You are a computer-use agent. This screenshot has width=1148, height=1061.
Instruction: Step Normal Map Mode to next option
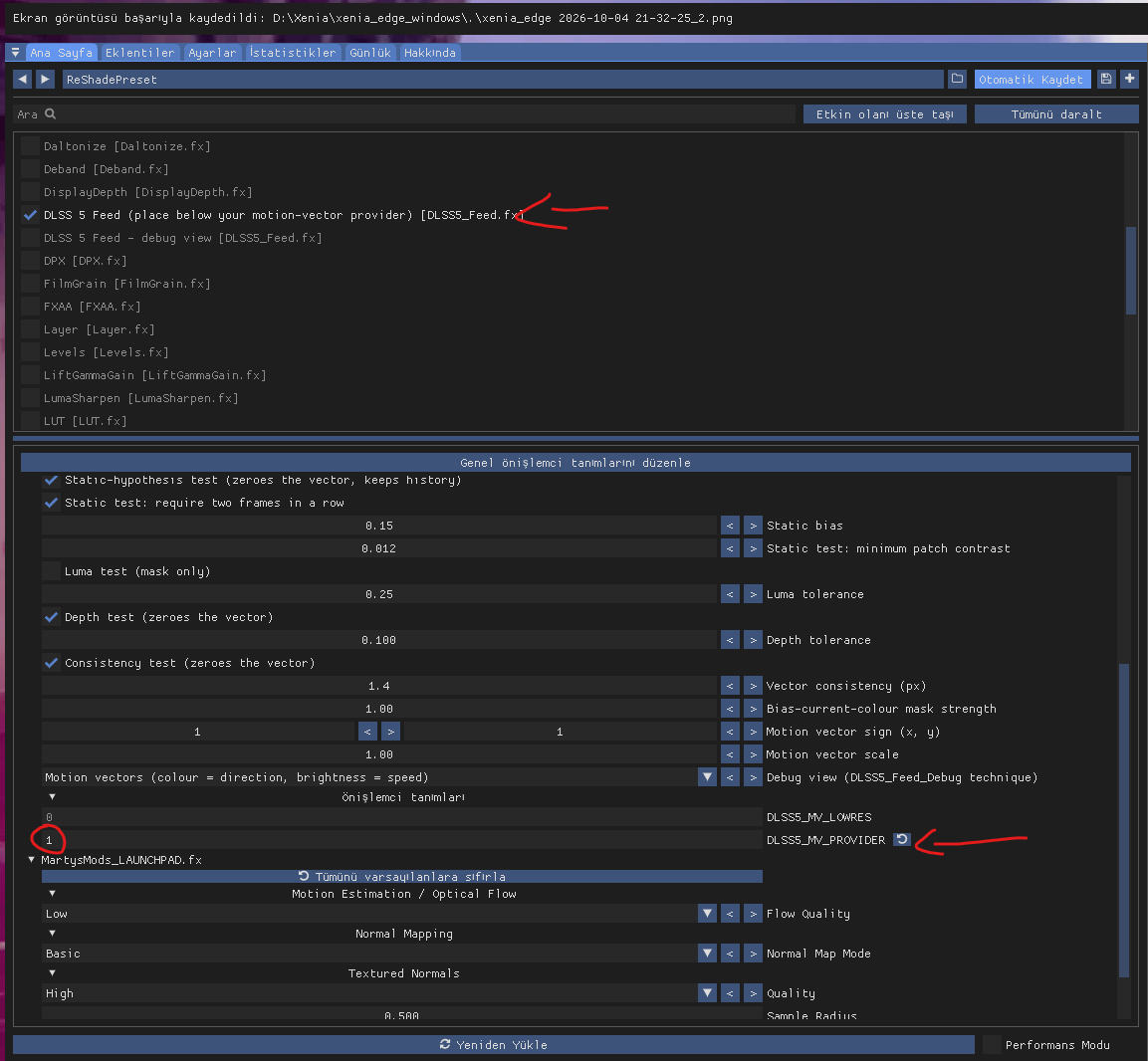[x=753, y=954]
